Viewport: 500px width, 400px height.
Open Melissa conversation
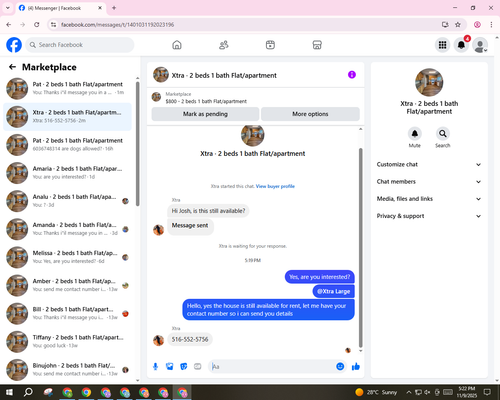point(67,257)
